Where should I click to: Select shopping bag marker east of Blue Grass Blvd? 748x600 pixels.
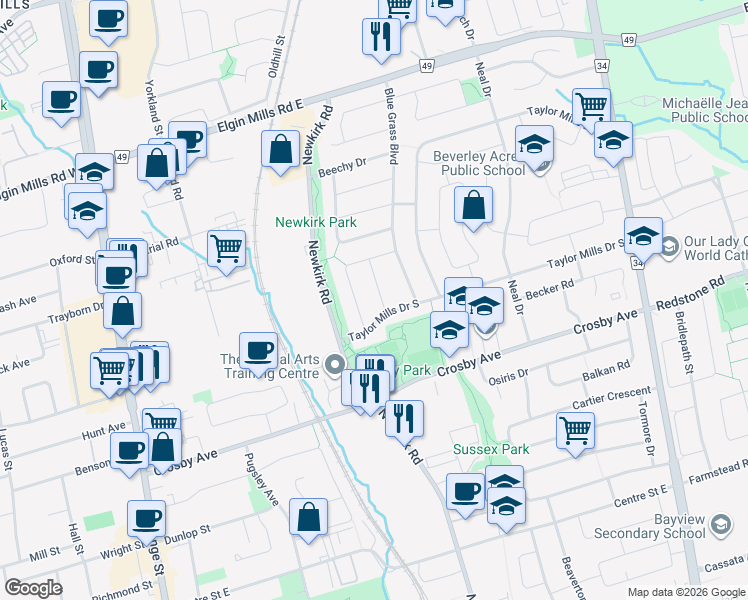click(473, 207)
